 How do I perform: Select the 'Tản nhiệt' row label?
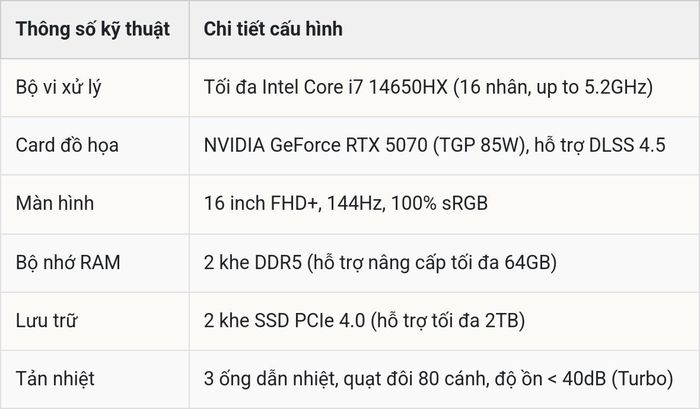coord(55,379)
